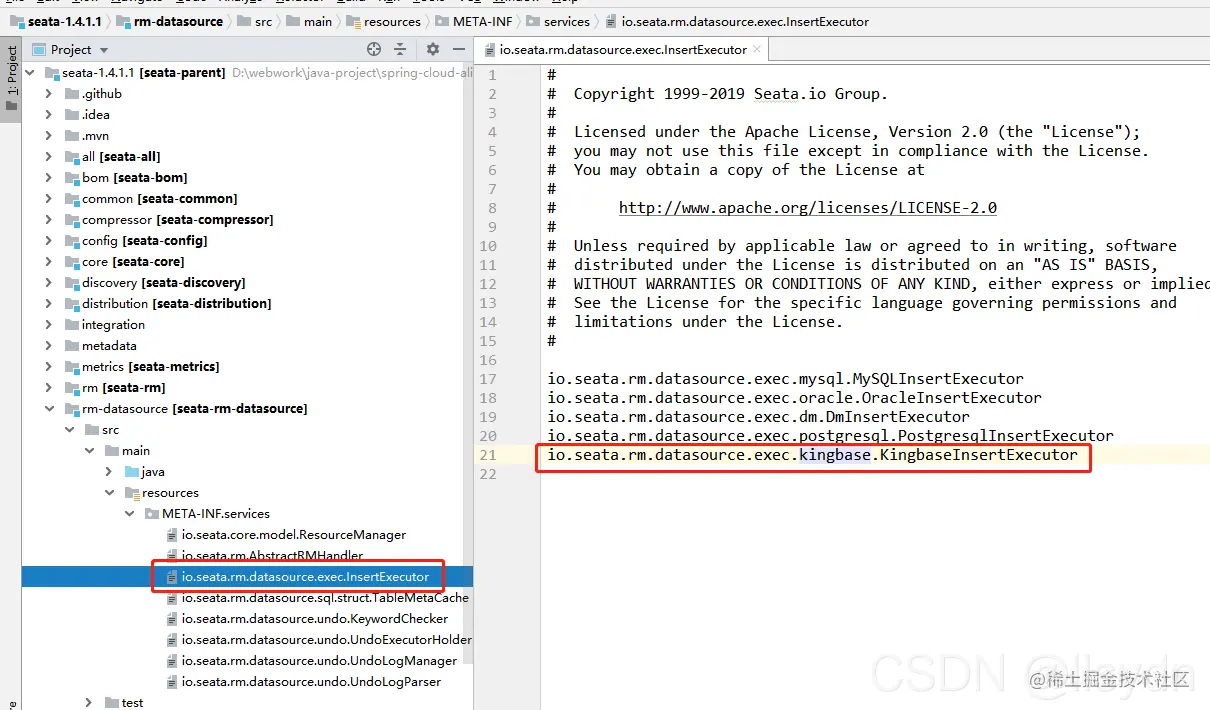1210x710 pixels.
Task: Select the rm [seata-rm] module row
Action: [x=247, y=388]
